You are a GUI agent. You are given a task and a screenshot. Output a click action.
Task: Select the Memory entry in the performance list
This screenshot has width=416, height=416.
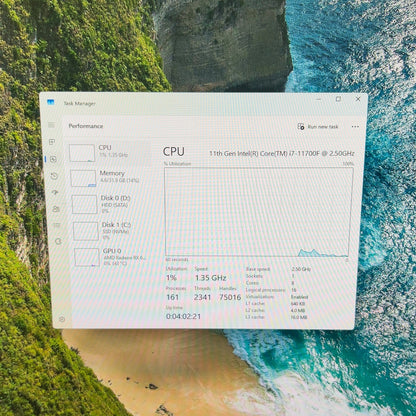(x=110, y=178)
